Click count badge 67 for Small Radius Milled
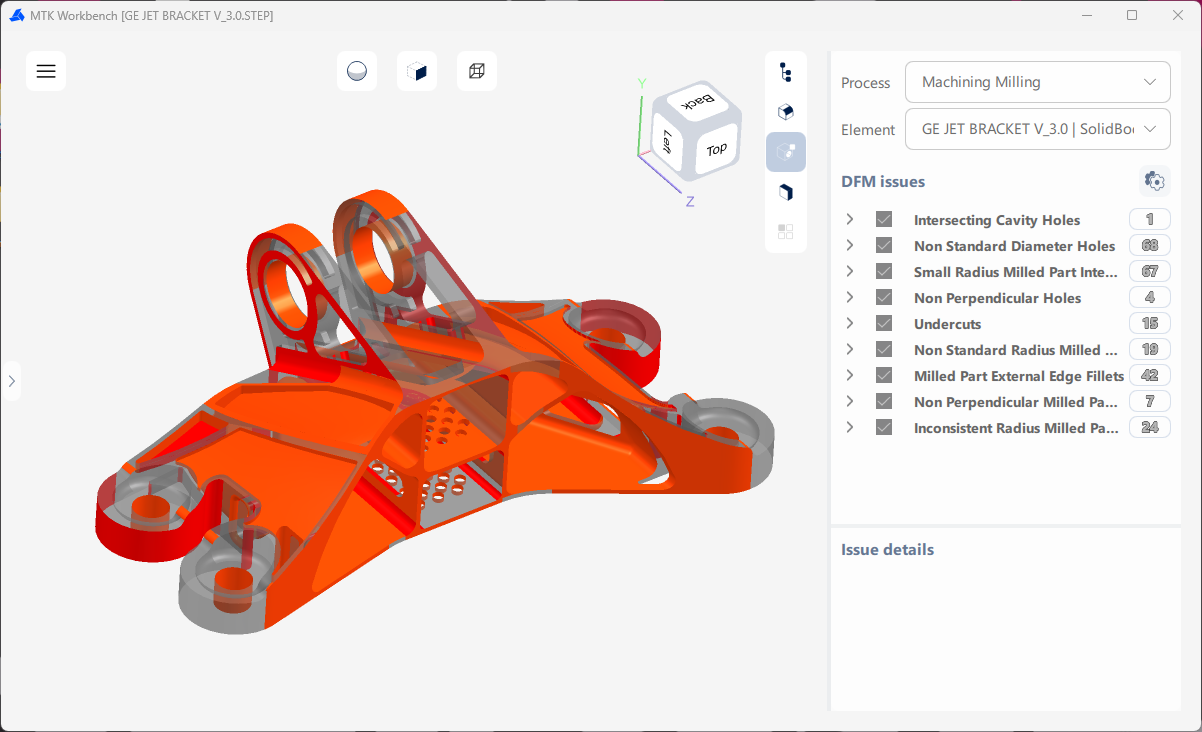Viewport: 1202px width, 732px height. pos(1150,272)
